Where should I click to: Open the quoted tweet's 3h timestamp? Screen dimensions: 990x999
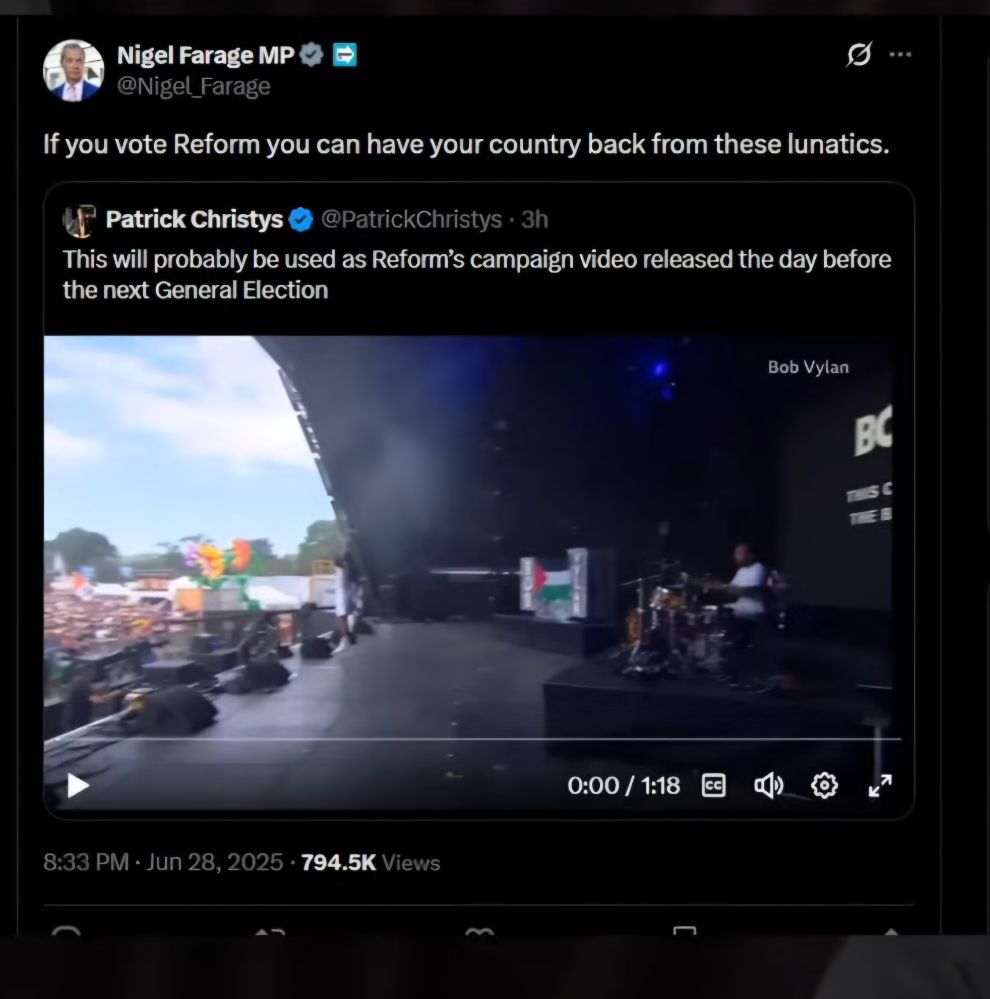tap(534, 220)
